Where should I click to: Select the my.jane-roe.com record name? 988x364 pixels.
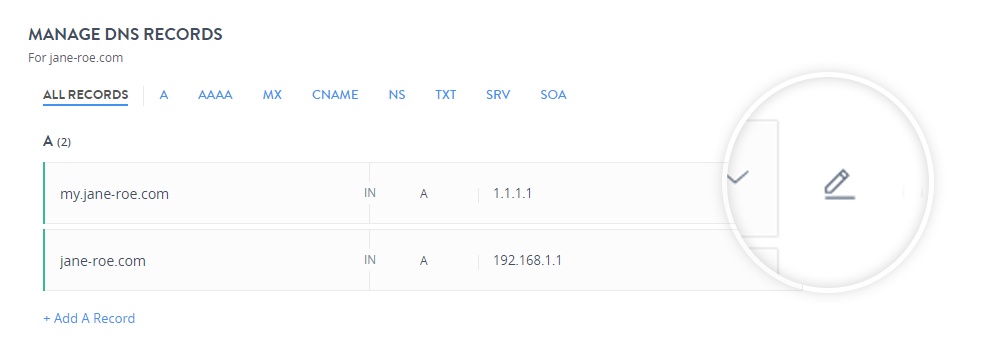click(115, 194)
